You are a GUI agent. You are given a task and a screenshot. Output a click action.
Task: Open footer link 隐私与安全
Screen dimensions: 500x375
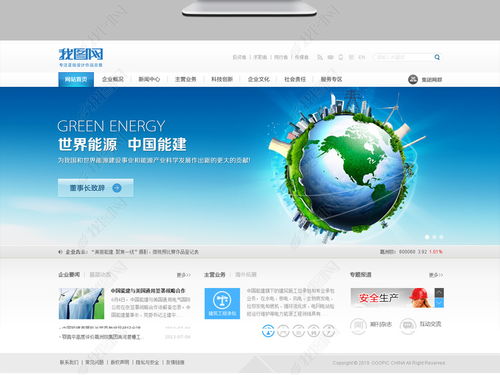pyautogui.click(x=147, y=362)
